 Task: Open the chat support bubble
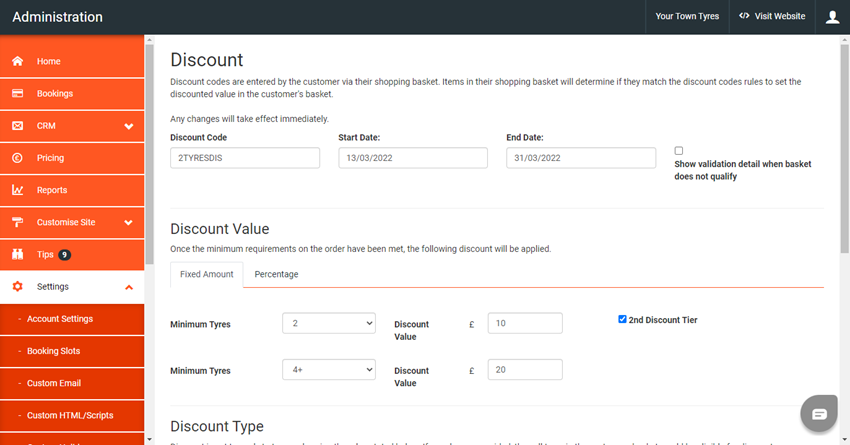(x=819, y=414)
